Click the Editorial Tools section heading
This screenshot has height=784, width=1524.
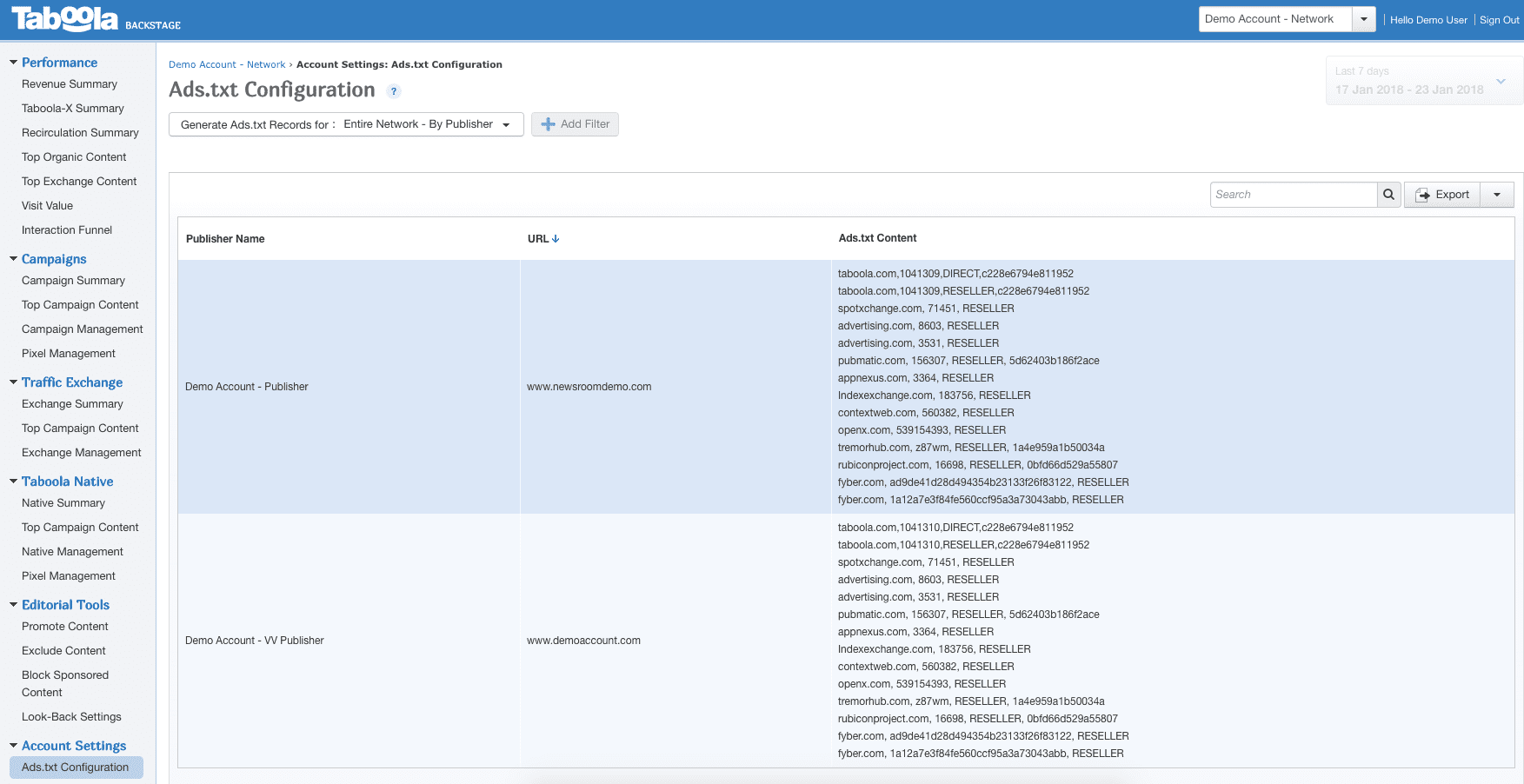(65, 605)
